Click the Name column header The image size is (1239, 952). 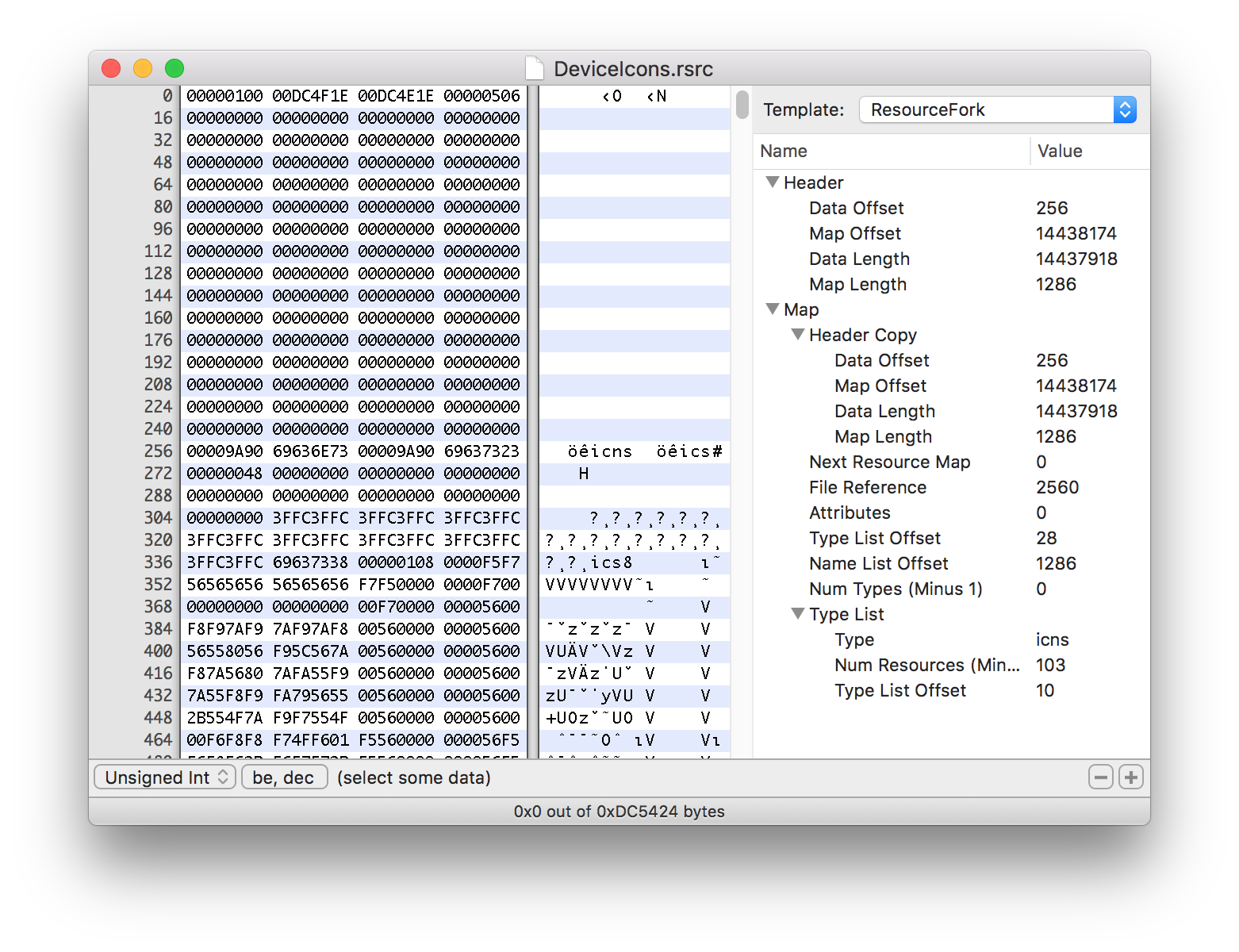pyautogui.click(x=784, y=151)
